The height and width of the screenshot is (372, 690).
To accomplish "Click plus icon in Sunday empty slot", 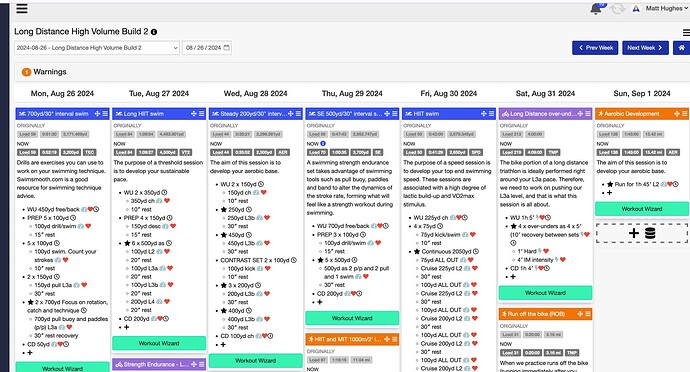I will pos(634,233).
